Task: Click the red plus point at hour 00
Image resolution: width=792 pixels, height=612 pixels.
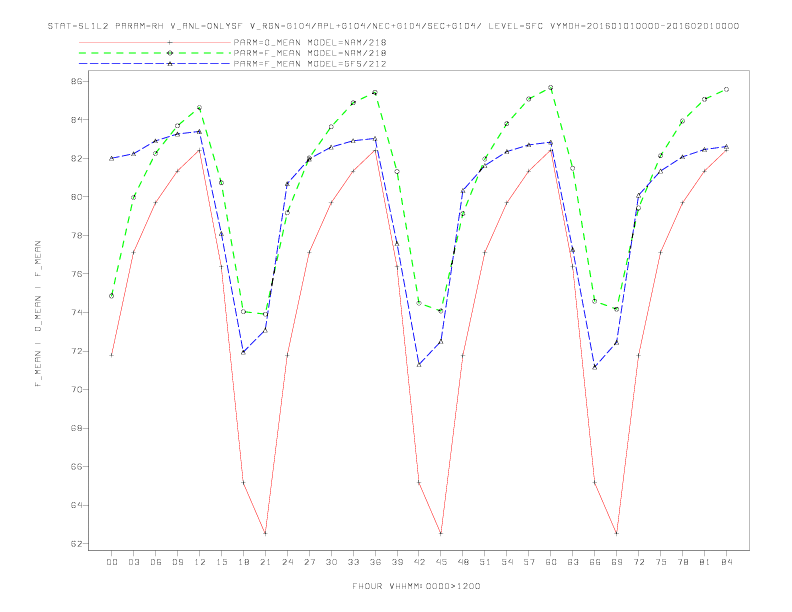Action: tap(112, 355)
